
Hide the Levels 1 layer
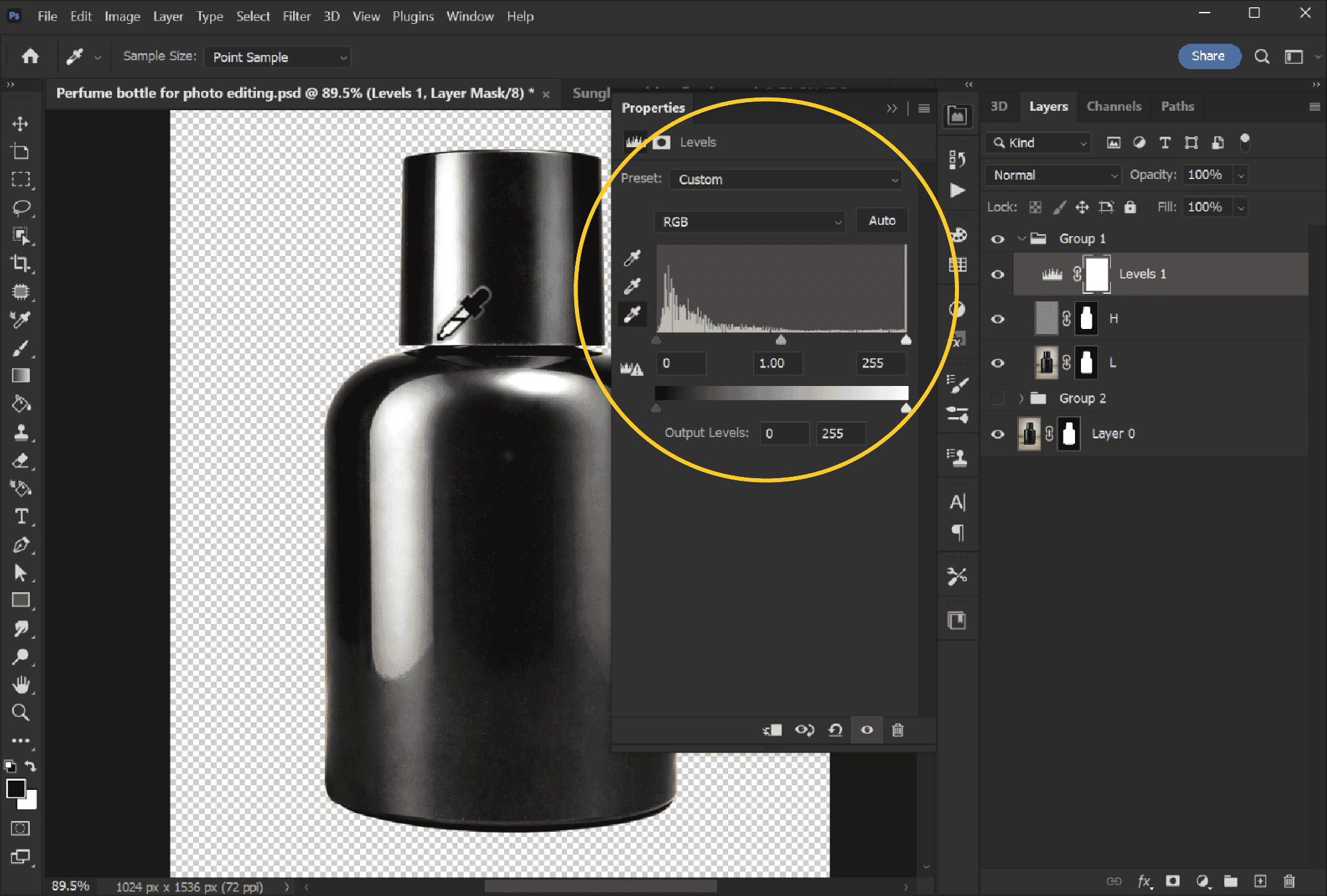(997, 275)
